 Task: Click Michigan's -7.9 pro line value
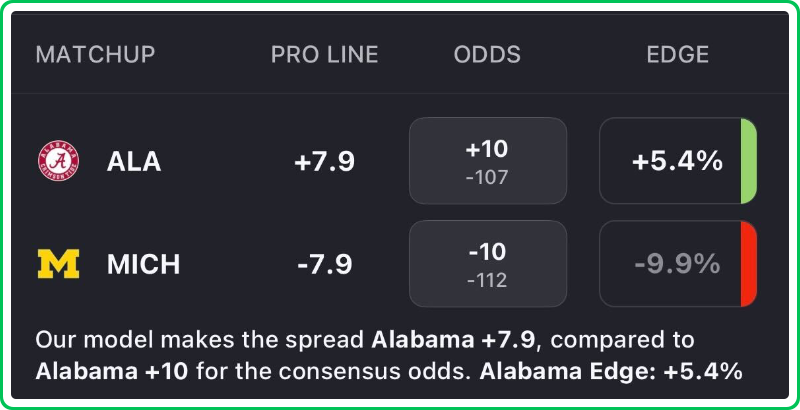point(324,265)
